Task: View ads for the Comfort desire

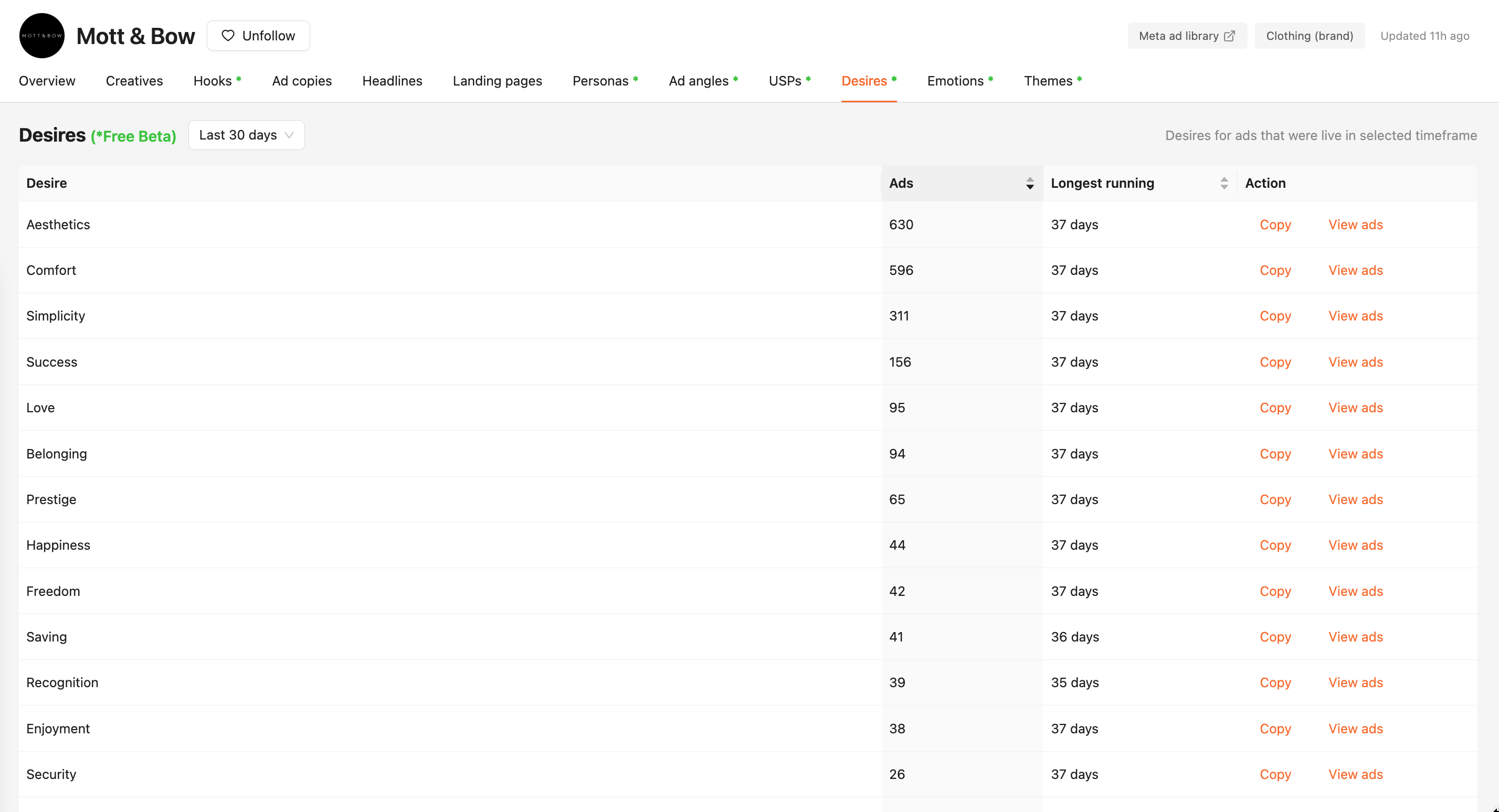Action: (1355, 270)
